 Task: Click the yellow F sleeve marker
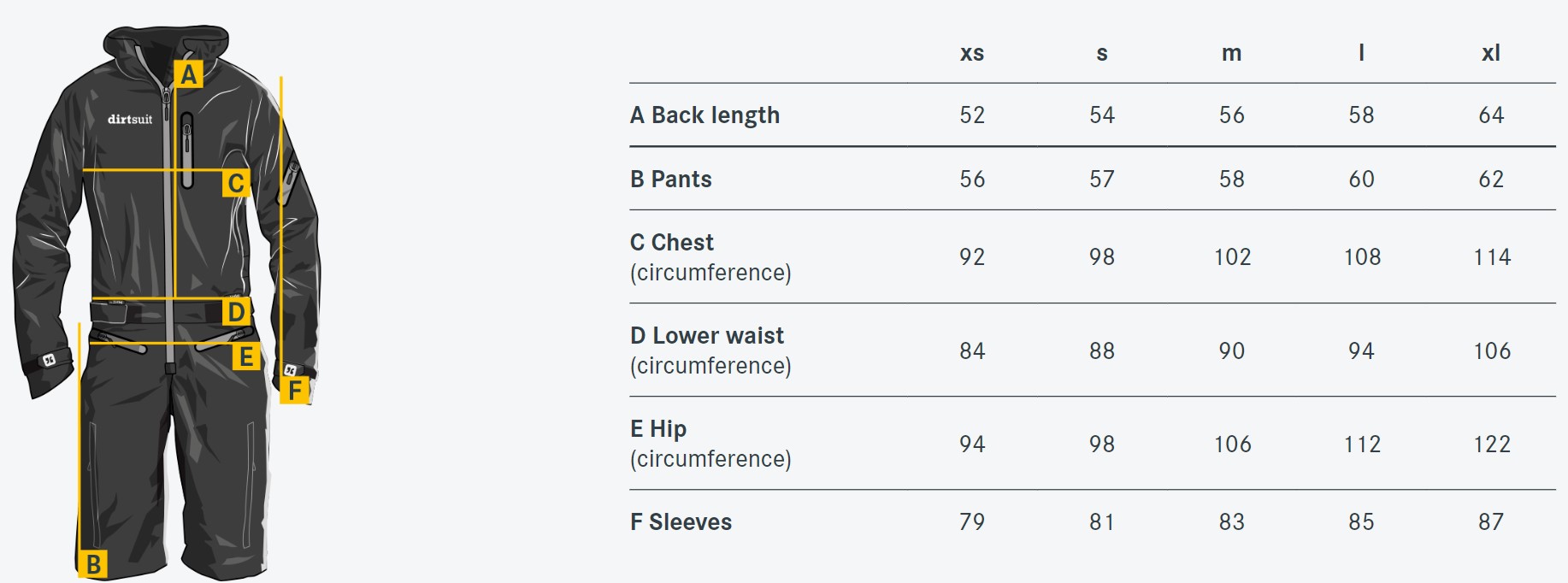pyautogui.click(x=295, y=391)
